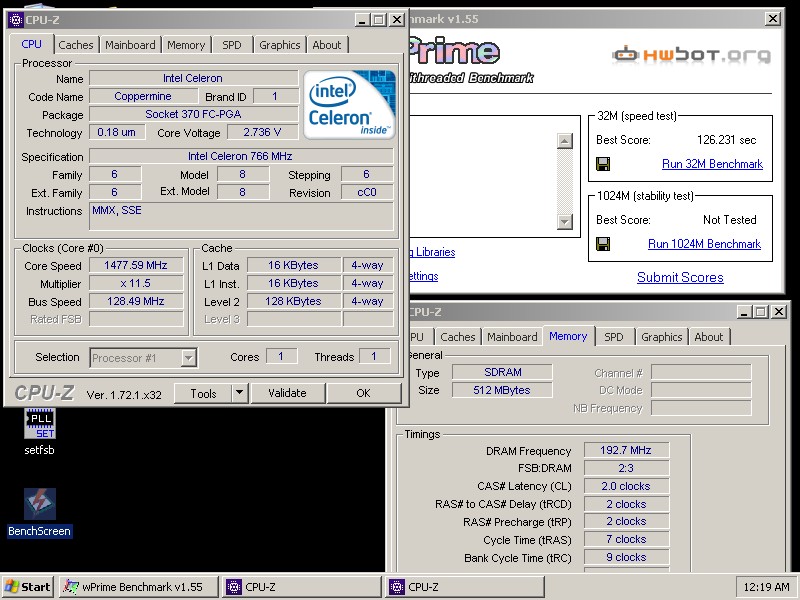The width and height of the screenshot is (800, 600).
Task: Click the wPrime log scrollbar track
Action: 565,181
